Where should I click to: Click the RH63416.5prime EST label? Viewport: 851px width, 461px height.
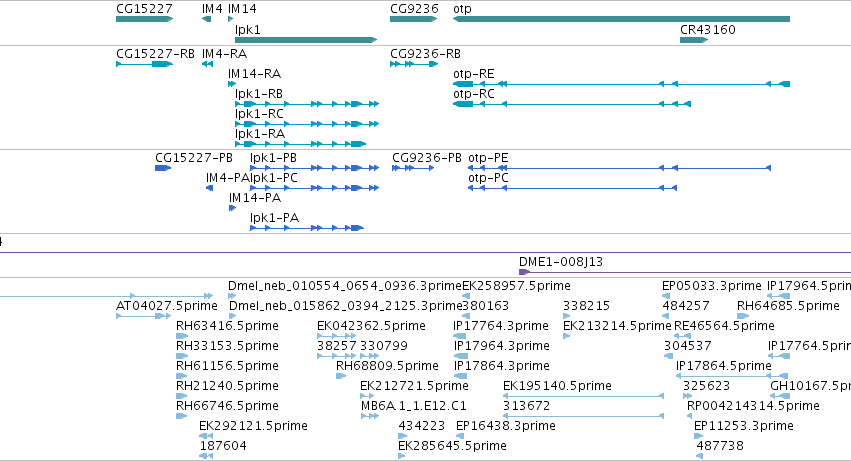pyautogui.click(x=227, y=326)
